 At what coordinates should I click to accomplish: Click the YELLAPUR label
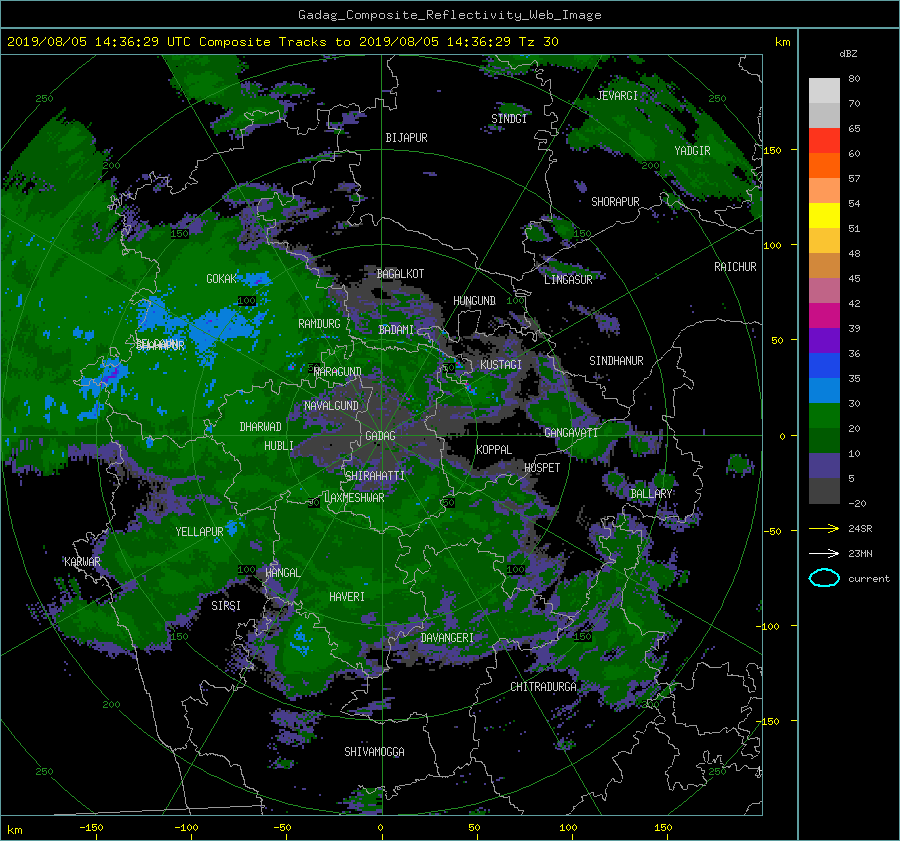[200, 532]
